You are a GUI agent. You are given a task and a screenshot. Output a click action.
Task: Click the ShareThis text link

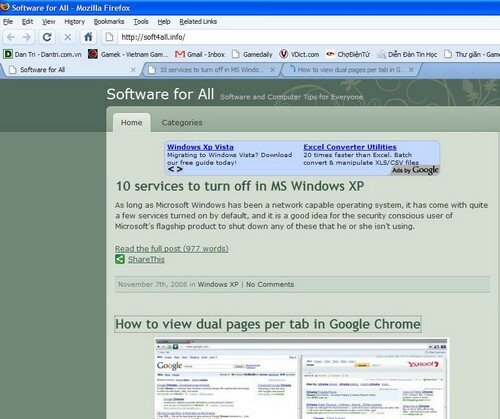146,259
